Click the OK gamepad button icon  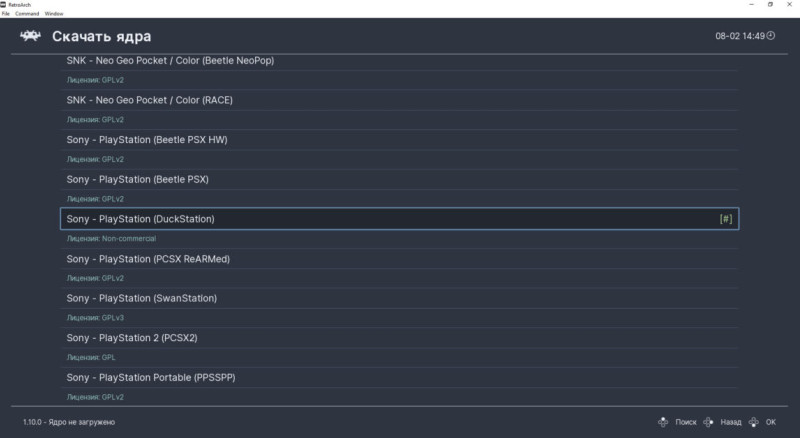pyautogui.click(x=754, y=422)
